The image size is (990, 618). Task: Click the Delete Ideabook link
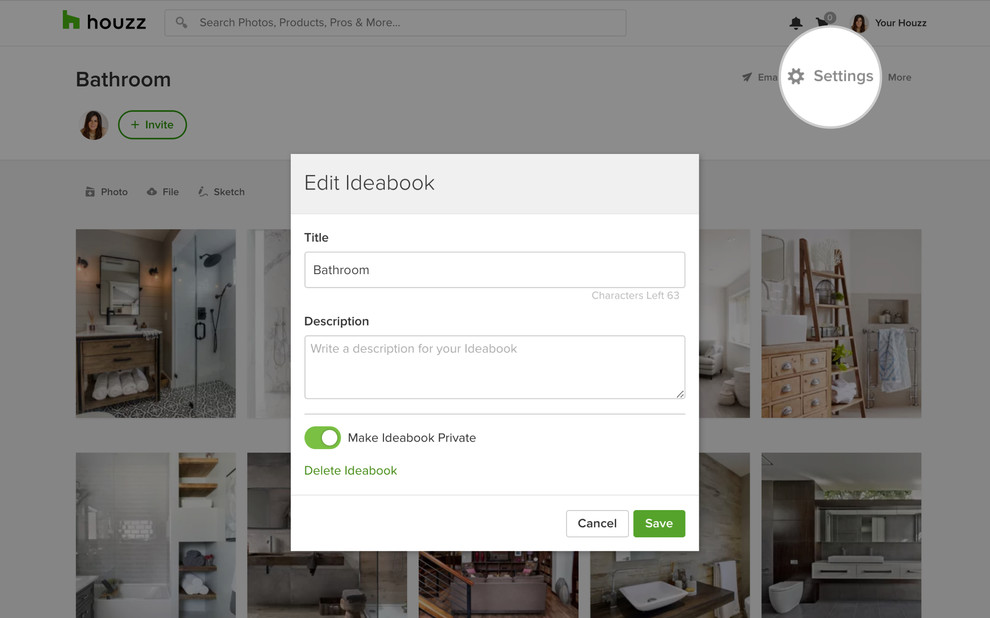point(350,471)
